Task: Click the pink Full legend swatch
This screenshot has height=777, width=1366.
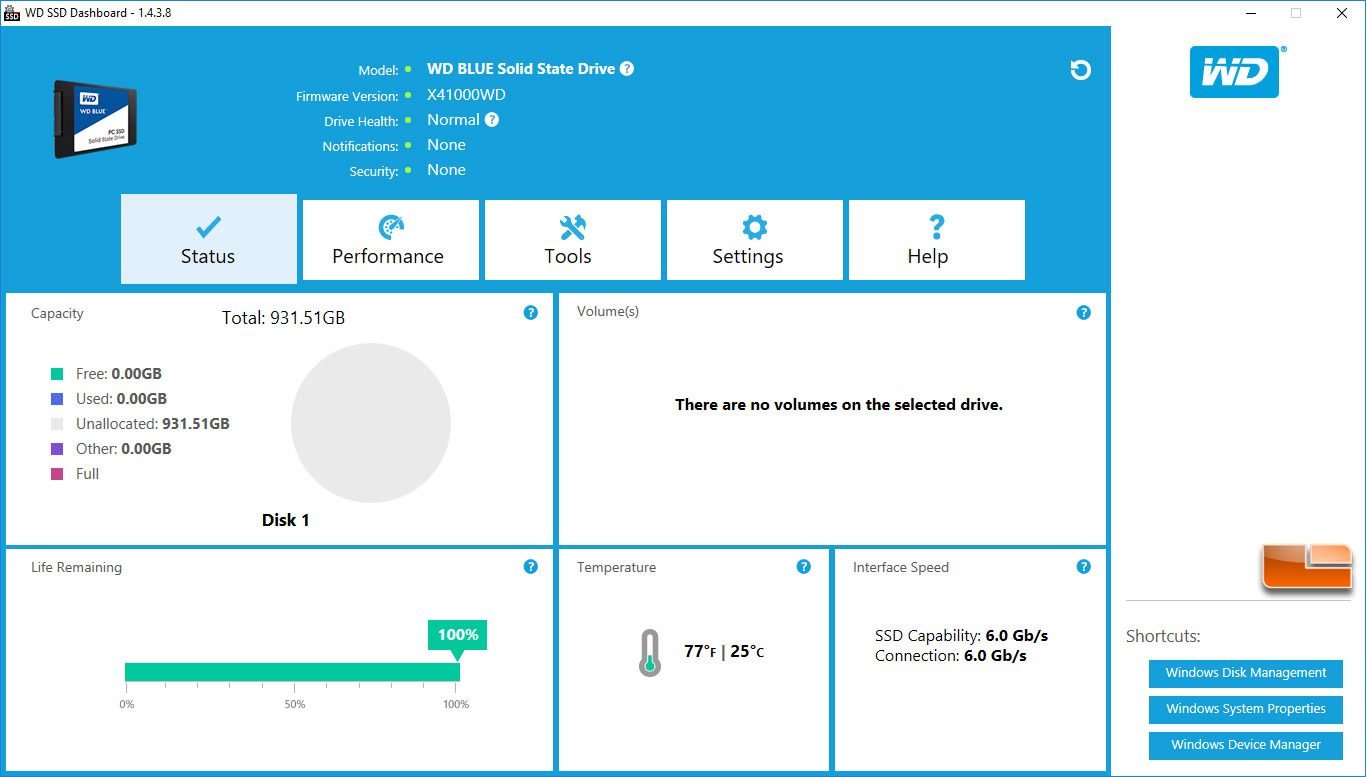Action: tap(57, 474)
